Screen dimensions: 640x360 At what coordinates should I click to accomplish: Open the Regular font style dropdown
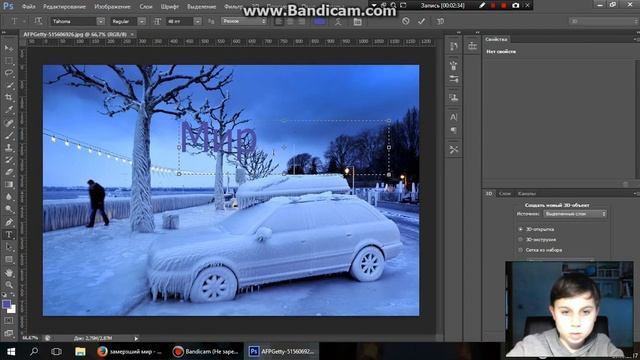point(141,21)
